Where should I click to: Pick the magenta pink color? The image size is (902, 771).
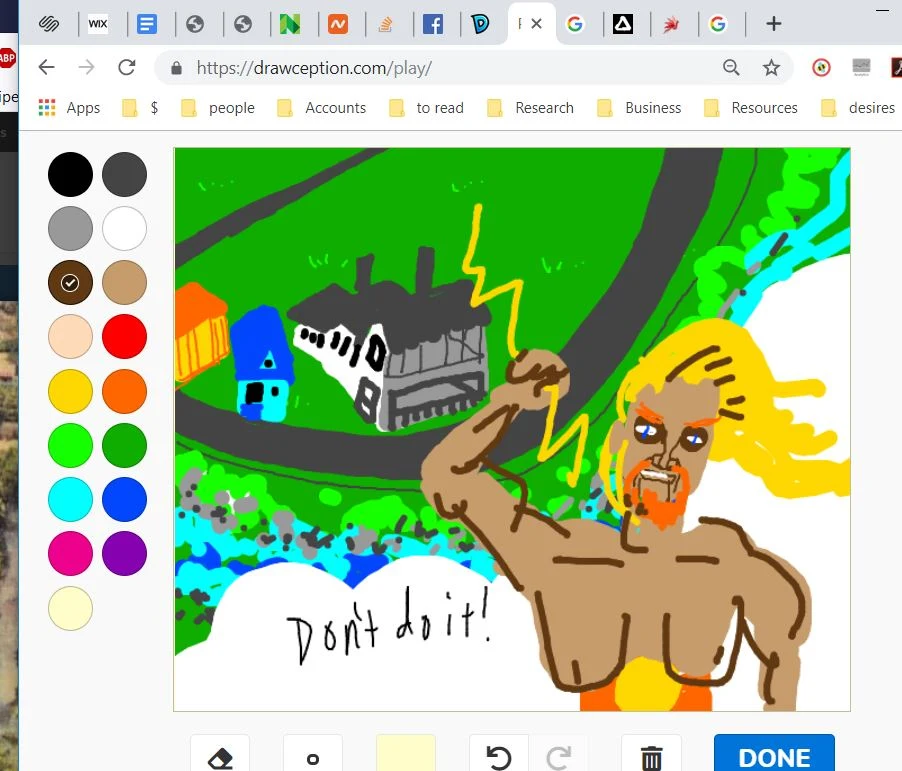coord(70,554)
